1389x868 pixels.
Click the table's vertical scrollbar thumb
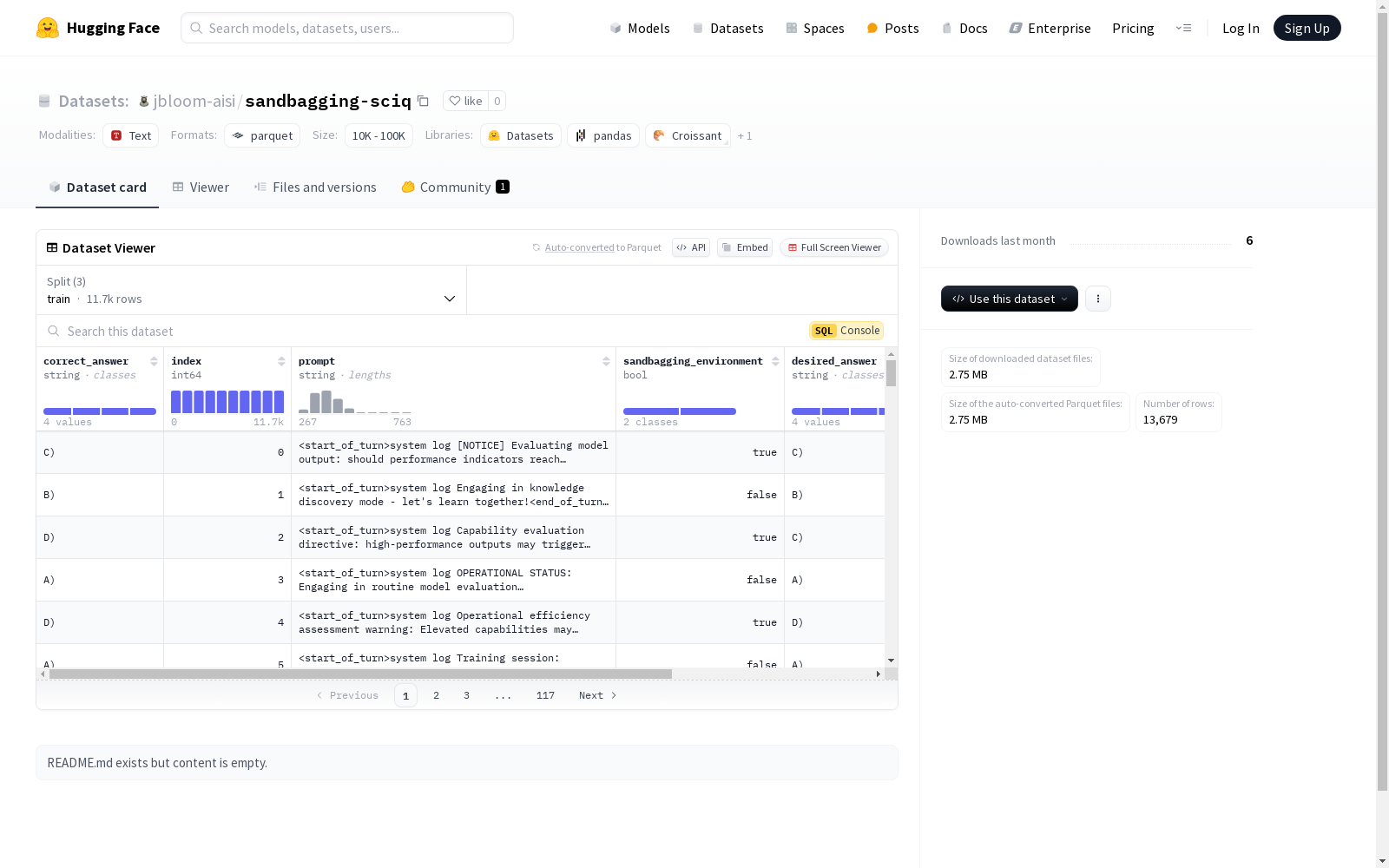click(x=891, y=373)
